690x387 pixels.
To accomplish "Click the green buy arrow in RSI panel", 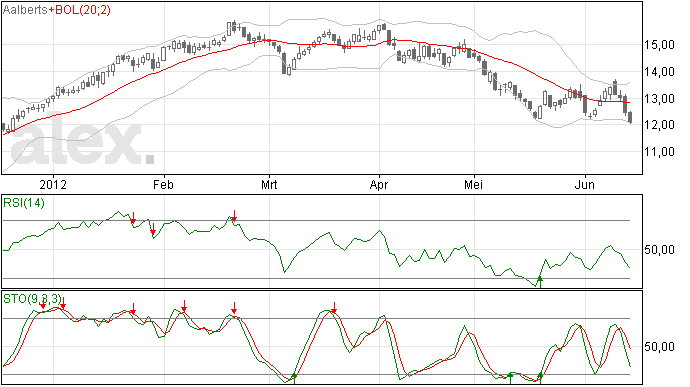I will (x=540, y=281).
